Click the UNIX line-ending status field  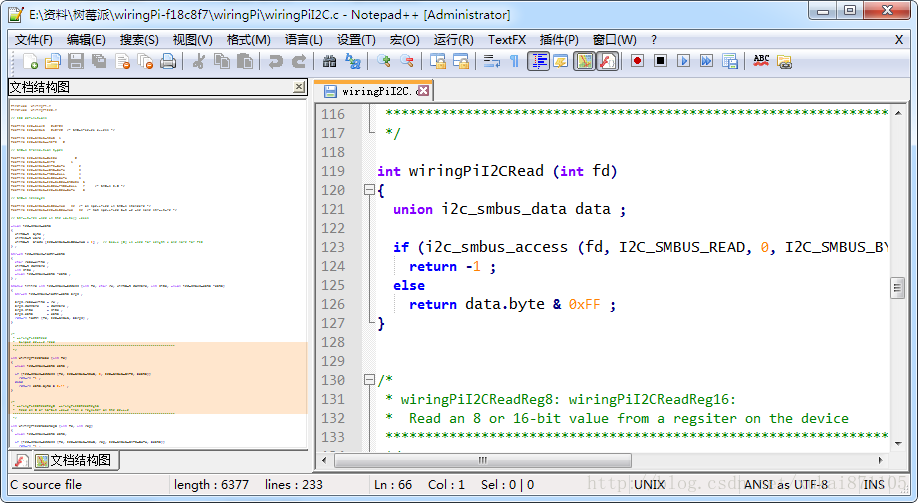[650, 484]
